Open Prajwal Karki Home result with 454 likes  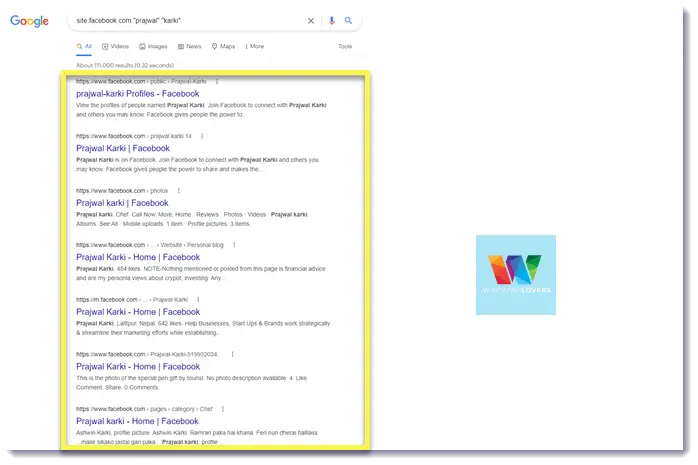138,257
